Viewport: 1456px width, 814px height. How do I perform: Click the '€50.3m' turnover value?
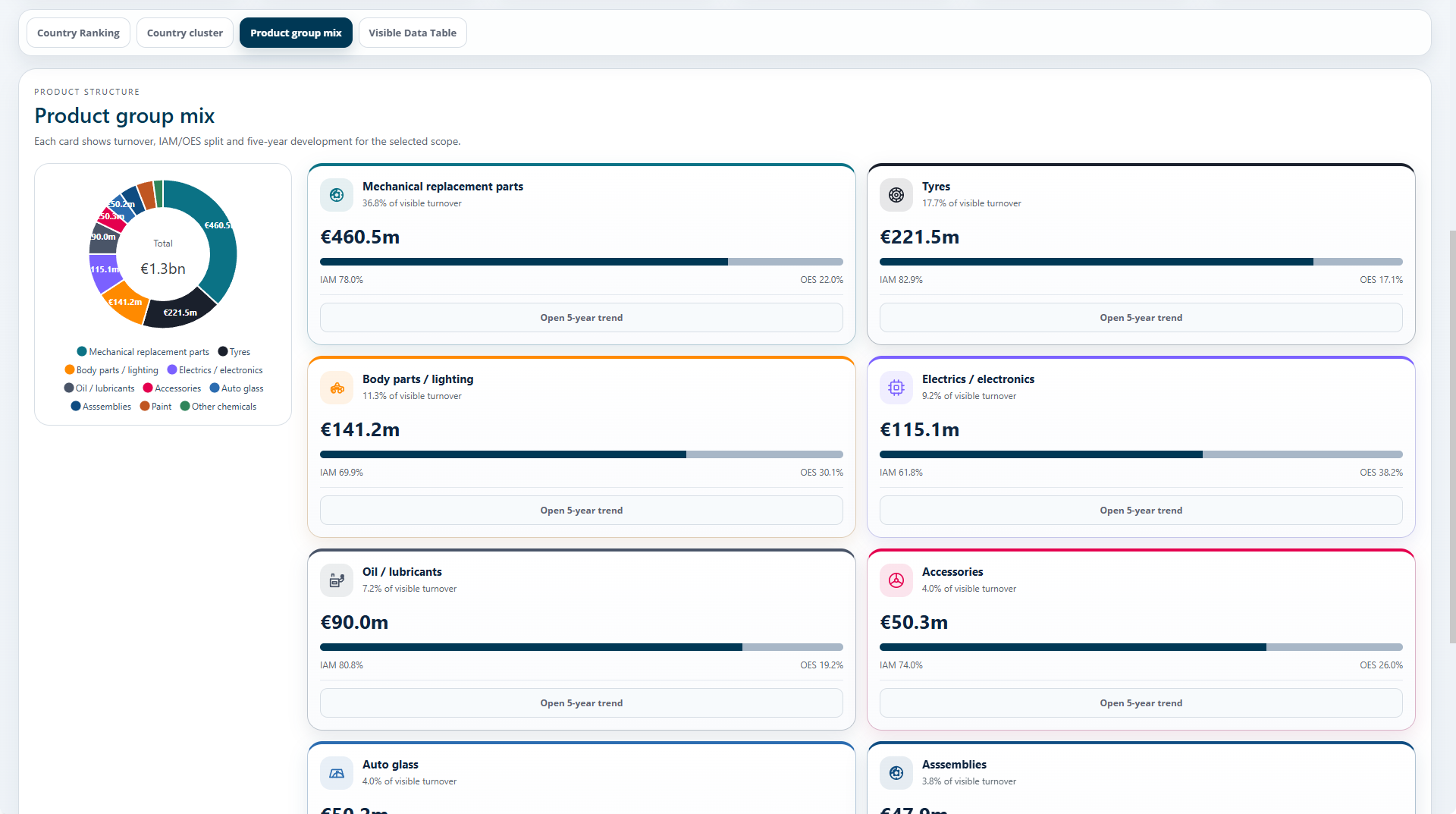914,622
